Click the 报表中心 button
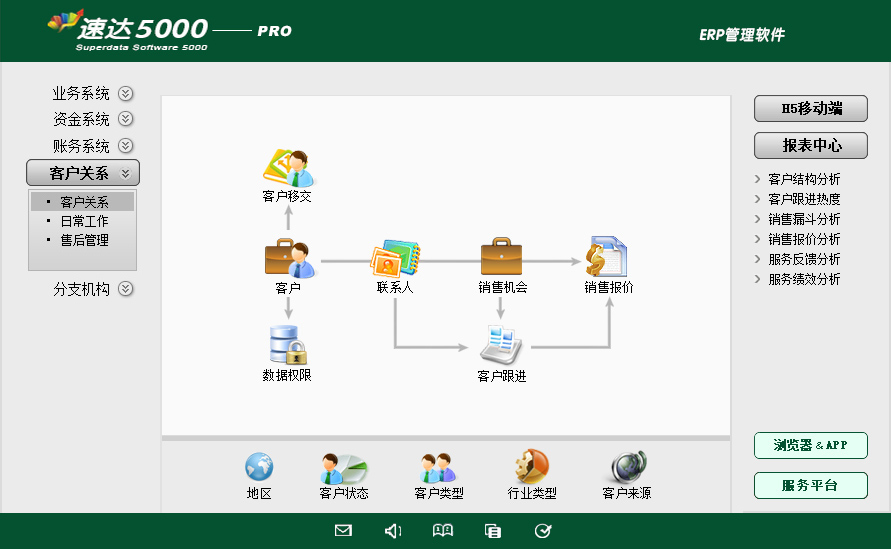This screenshot has width=891, height=549. 811,145
